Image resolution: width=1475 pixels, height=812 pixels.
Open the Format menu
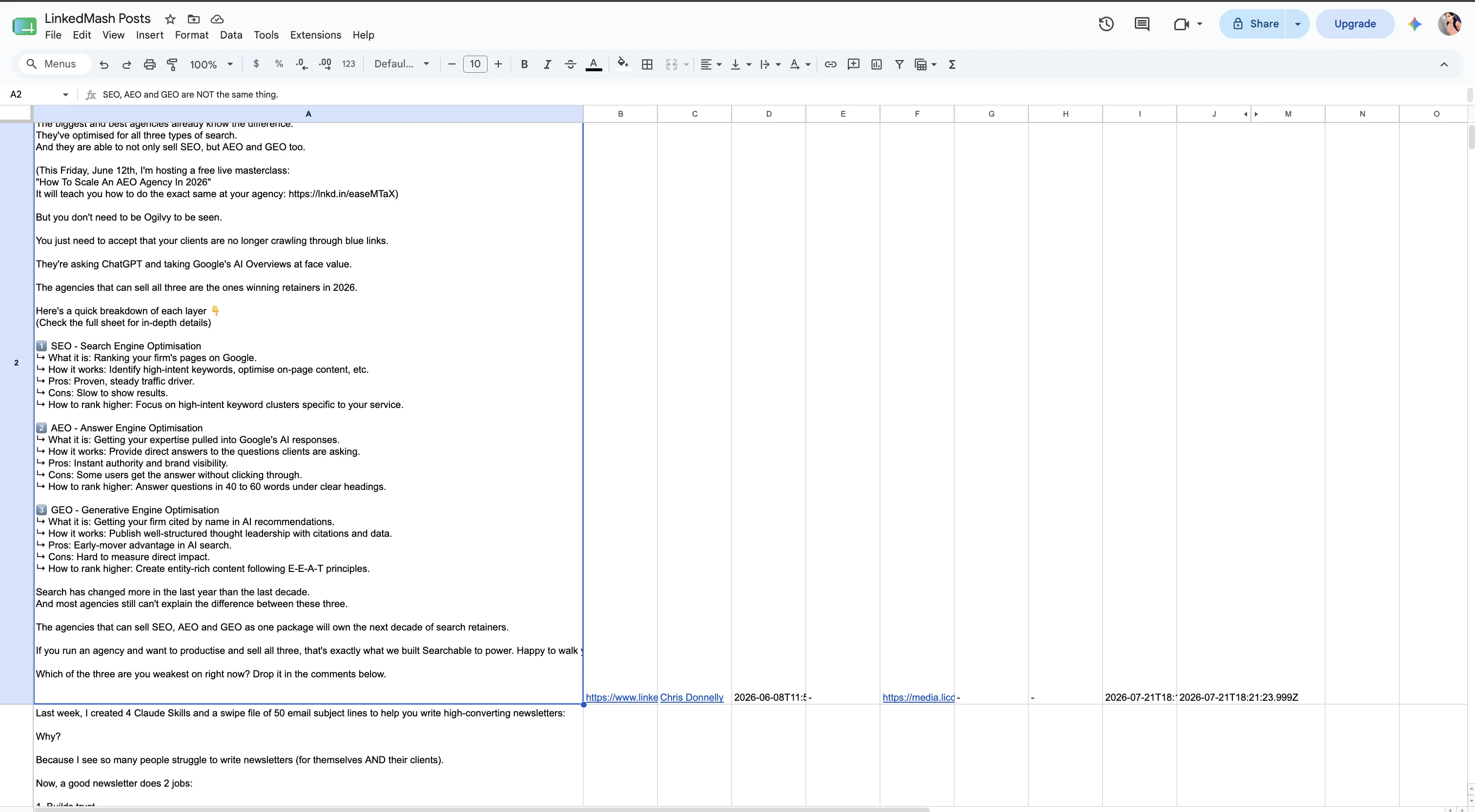coord(192,35)
